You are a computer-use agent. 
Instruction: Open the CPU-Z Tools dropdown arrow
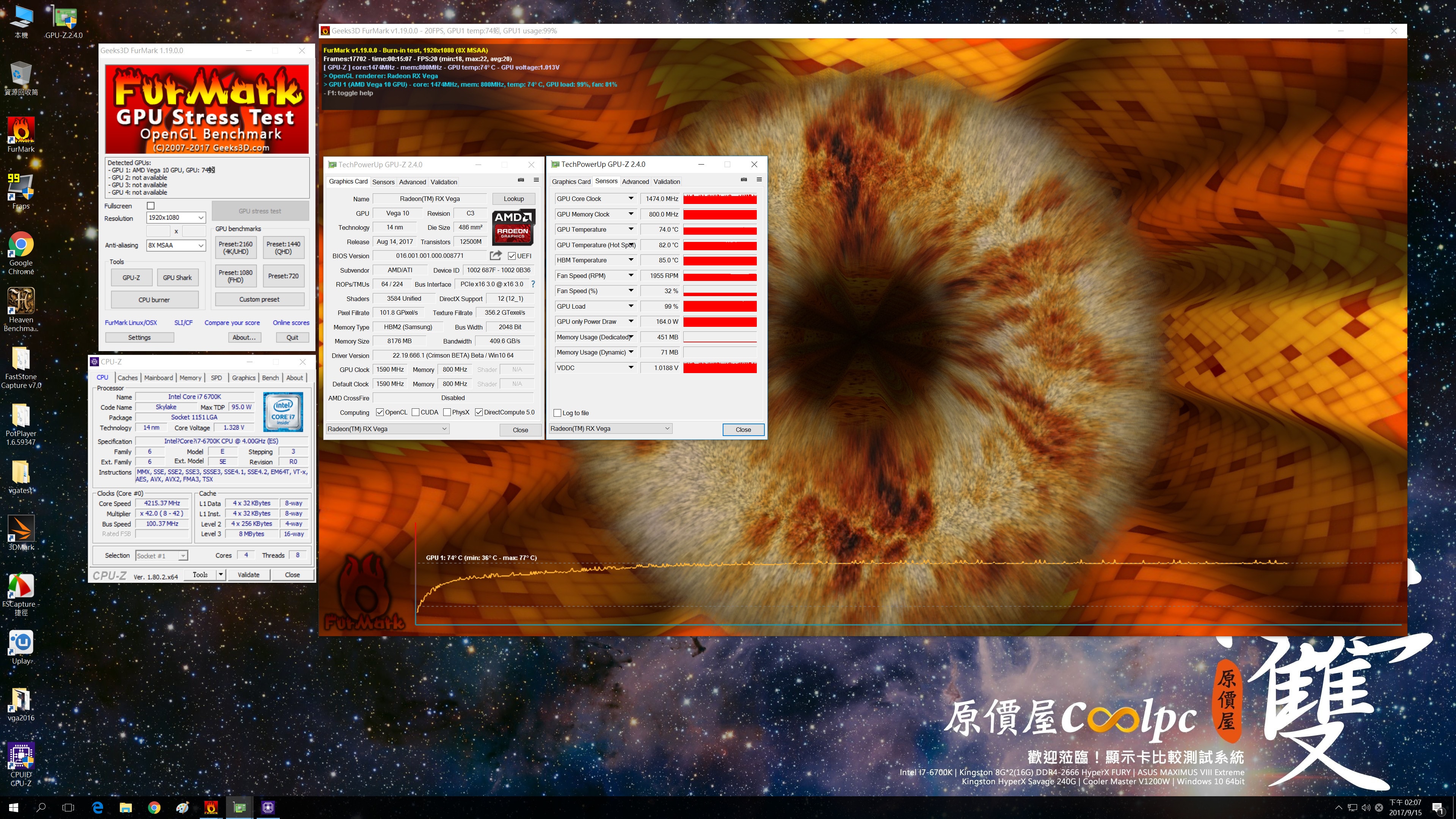pos(221,574)
